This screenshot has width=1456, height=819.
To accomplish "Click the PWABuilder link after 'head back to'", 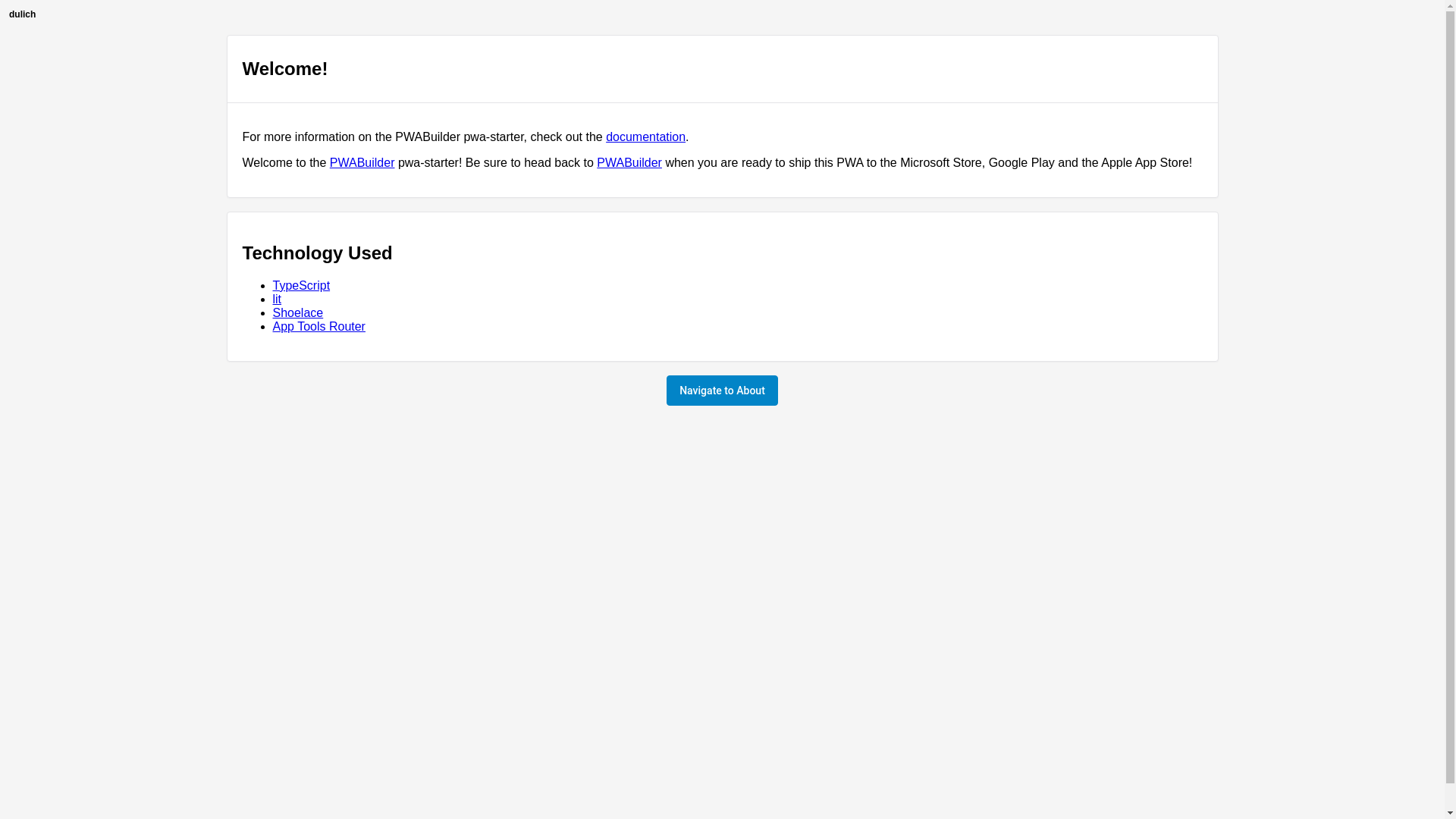I will coord(629,163).
